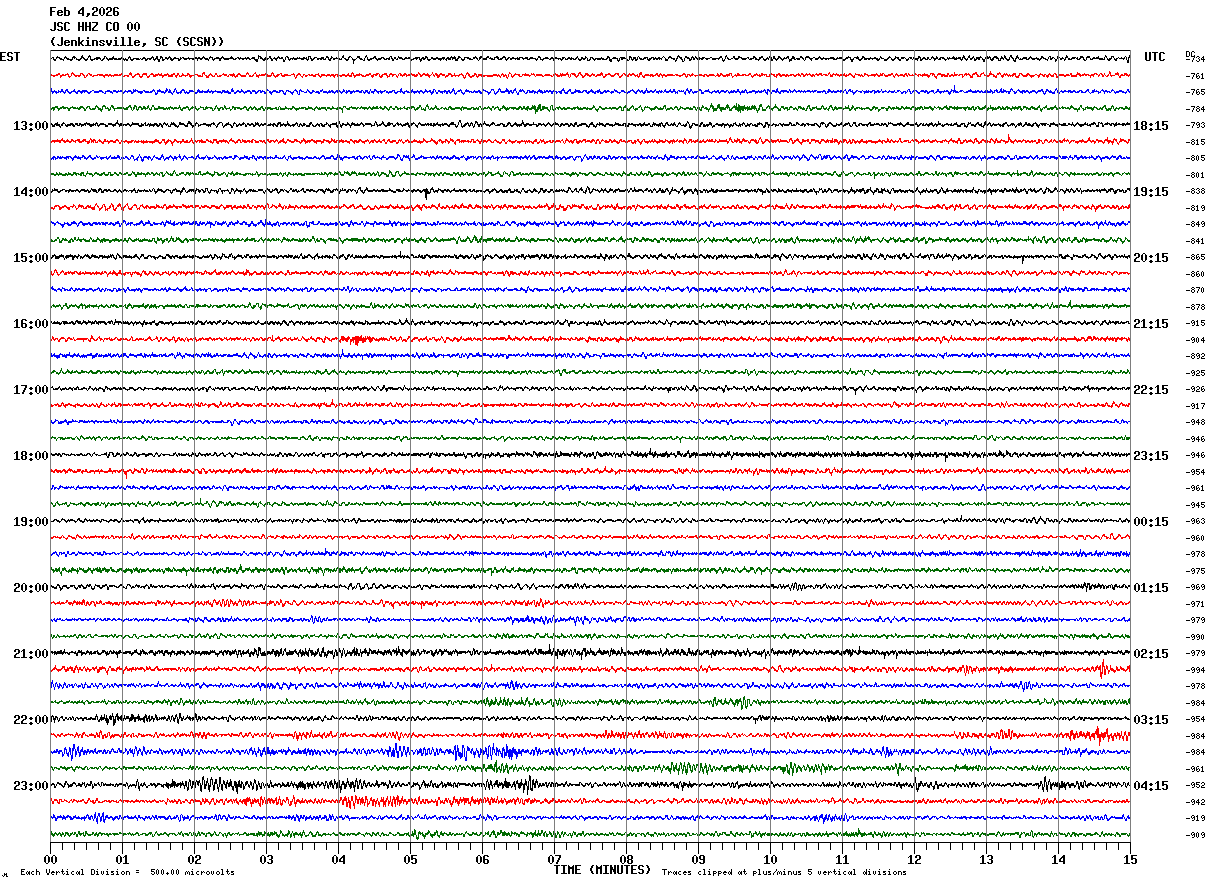
Task: Click minute tick 00 at axis start
Action: (x=51, y=859)
